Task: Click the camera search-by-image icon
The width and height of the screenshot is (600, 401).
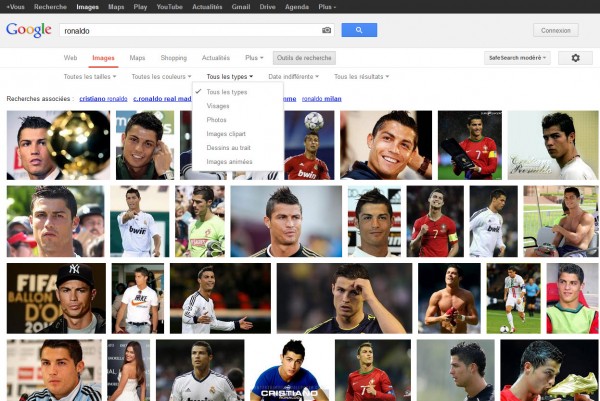Action: pos(326,30)
